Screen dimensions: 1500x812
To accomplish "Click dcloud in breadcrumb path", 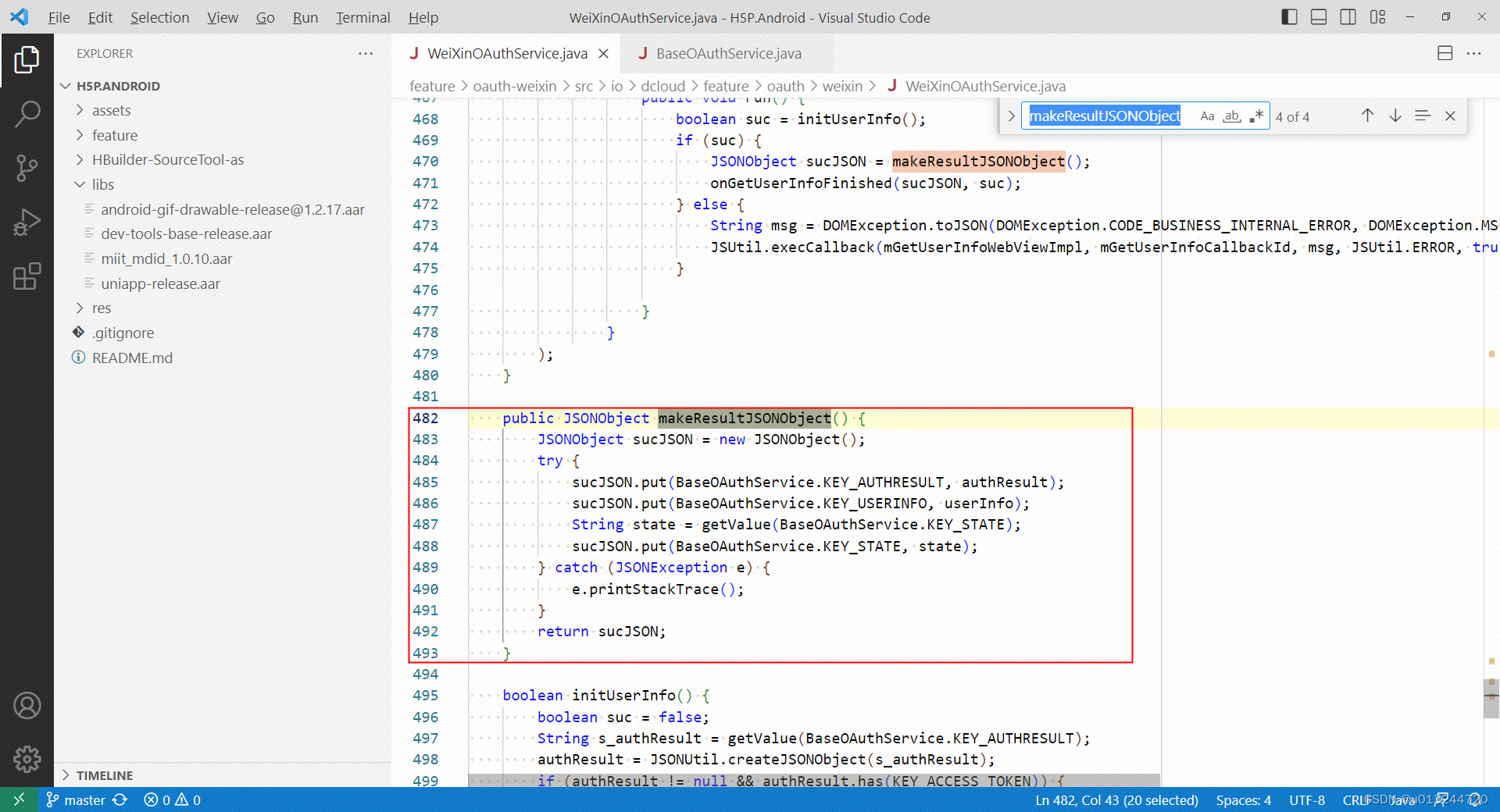I will coord(662,86).
